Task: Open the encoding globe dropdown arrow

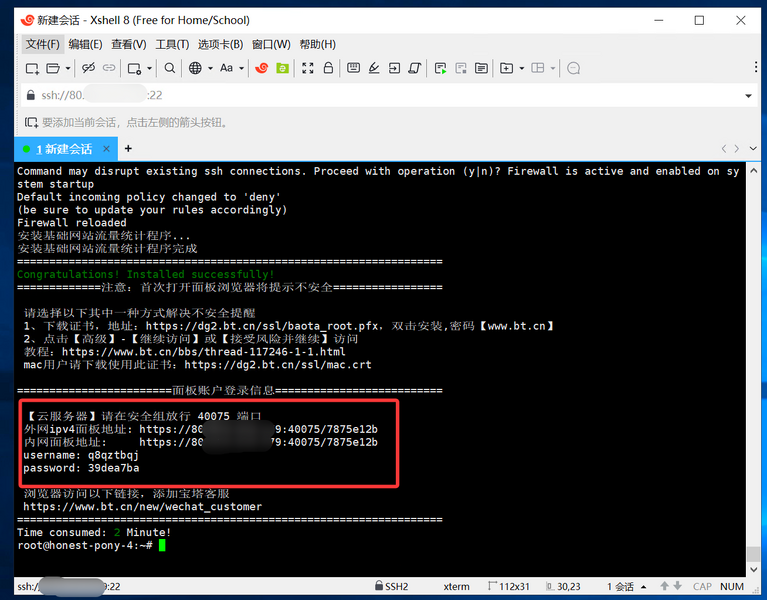Action: (x=208, y=68)
